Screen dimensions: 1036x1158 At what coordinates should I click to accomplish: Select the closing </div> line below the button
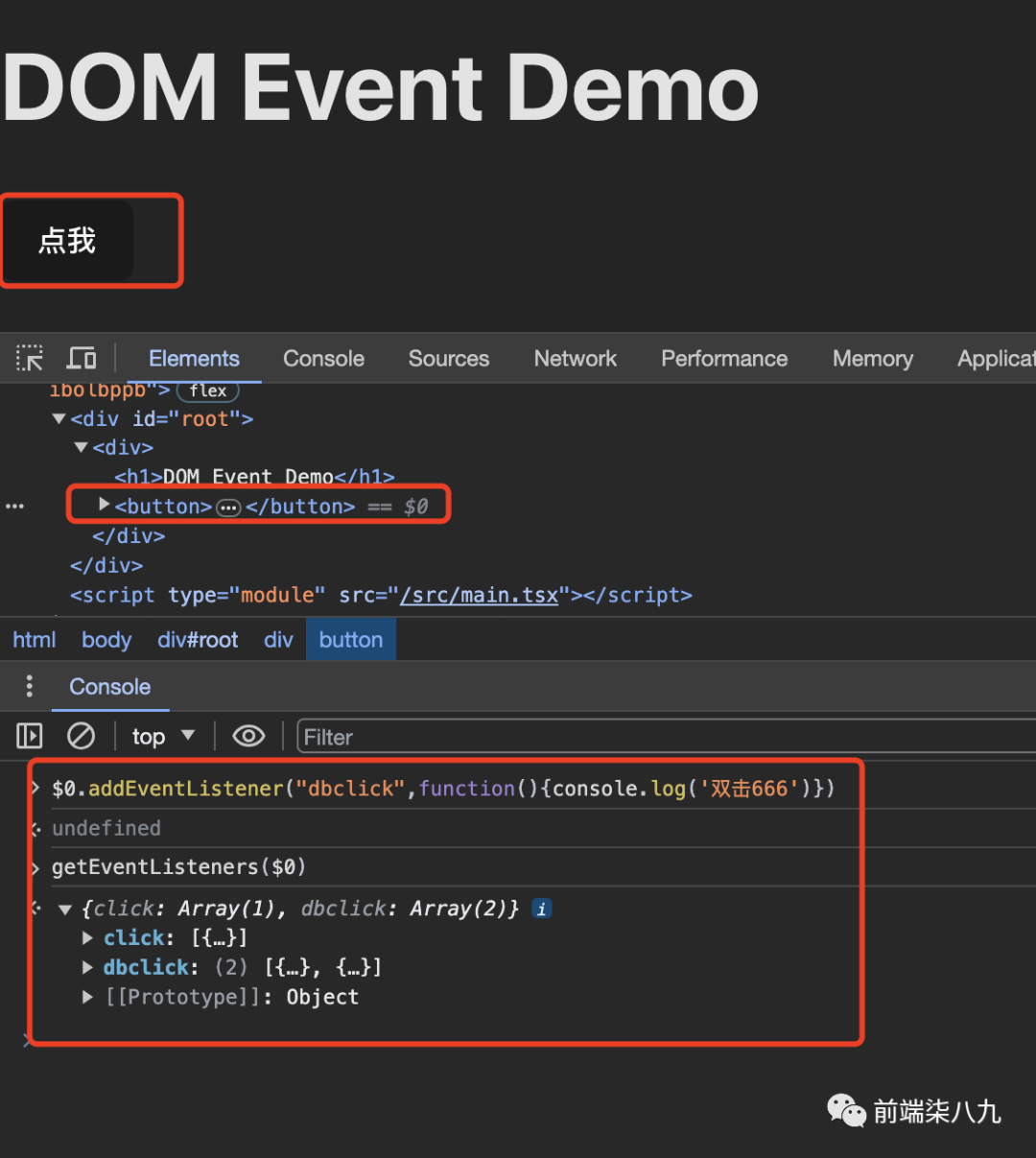pyautogui.click(x=129, y=536)
